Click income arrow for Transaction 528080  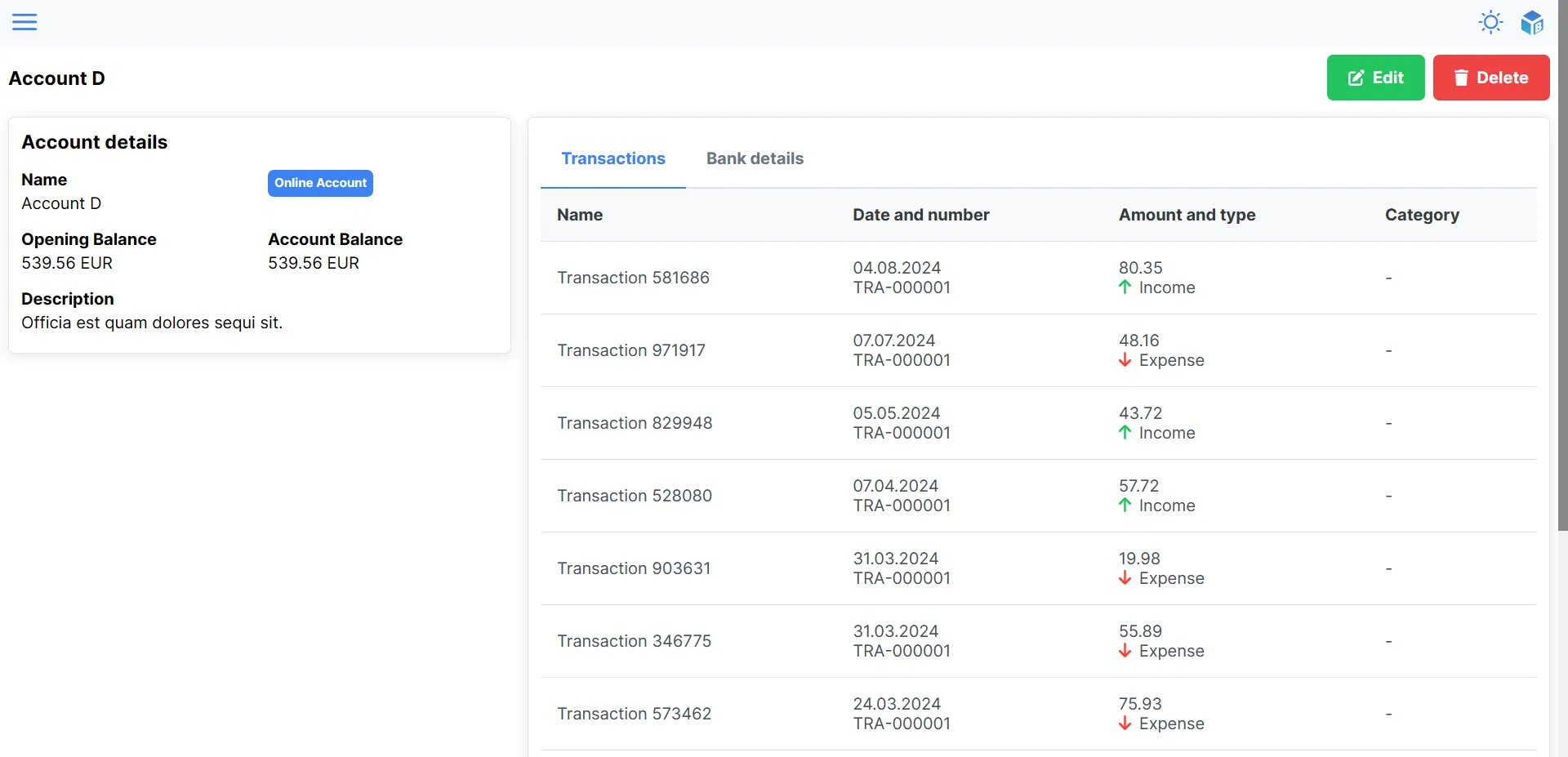pyautogui.click(x=1125, y=505)
